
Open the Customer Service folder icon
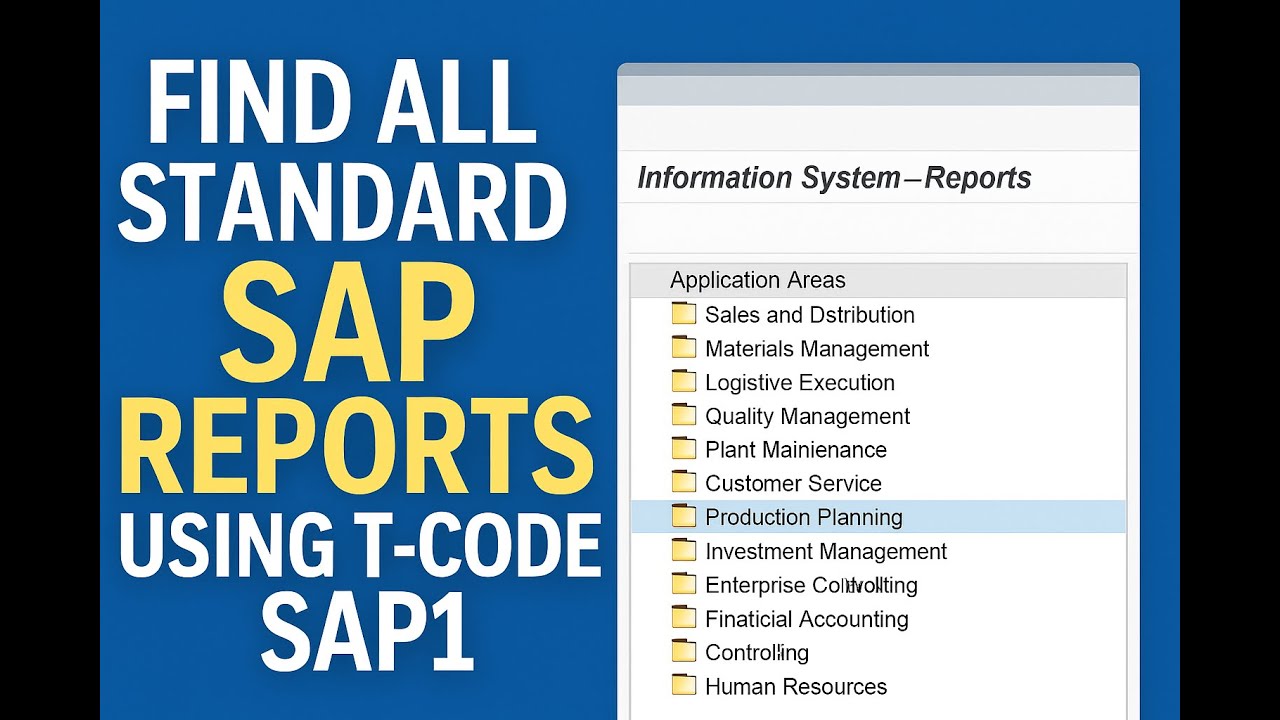(684, 483)
